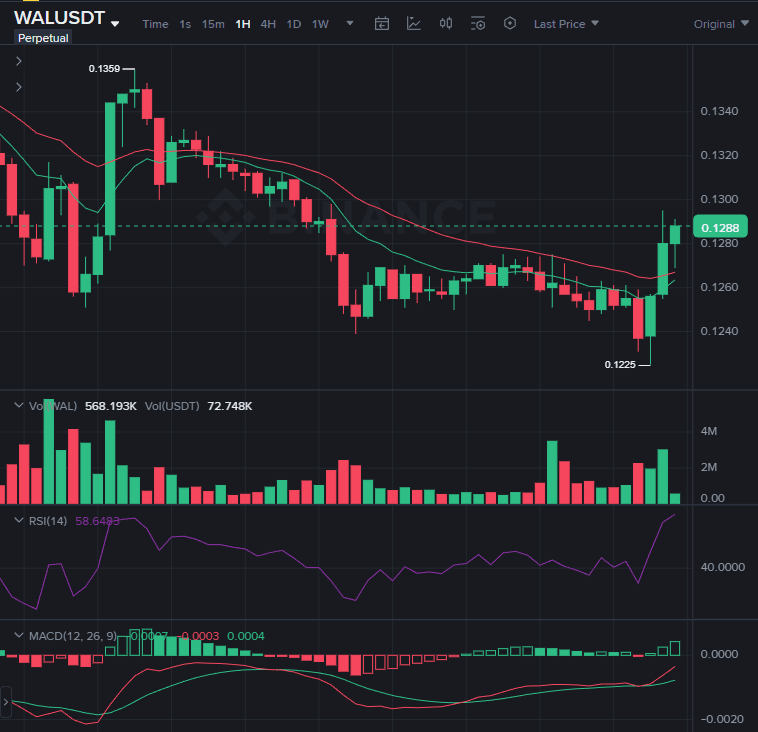Image resolution: width=758 pixels, height=732 pixels.
Task: Click the 0.1359 high price marker
Action: [104, 69]
